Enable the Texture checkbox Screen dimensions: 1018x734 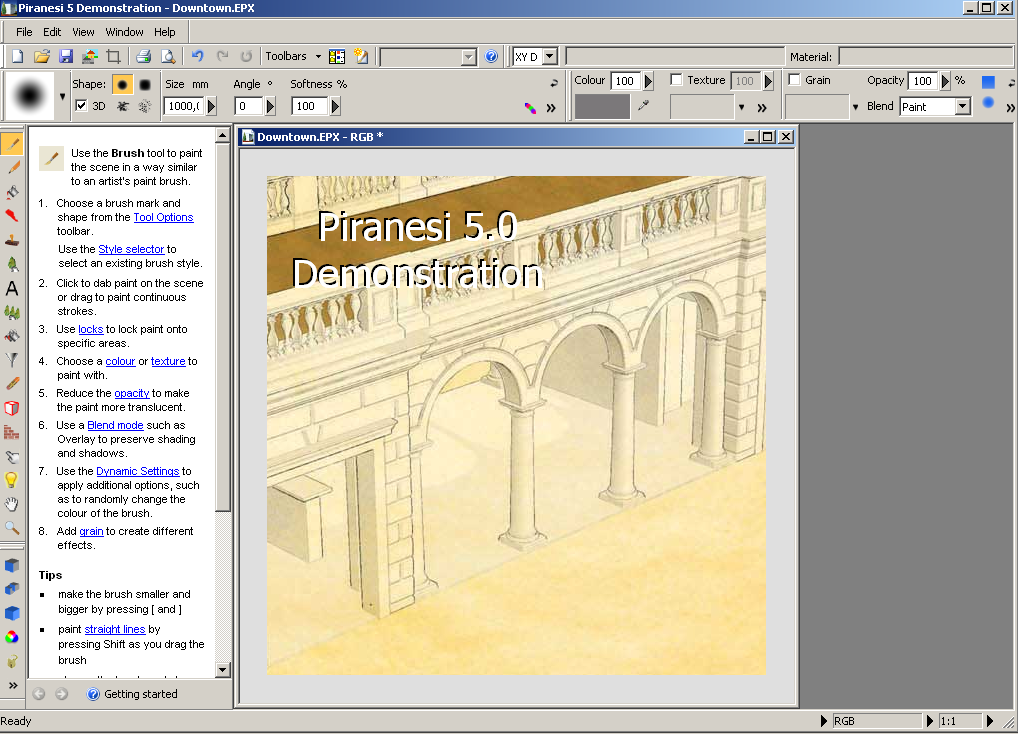click(677, 79)
